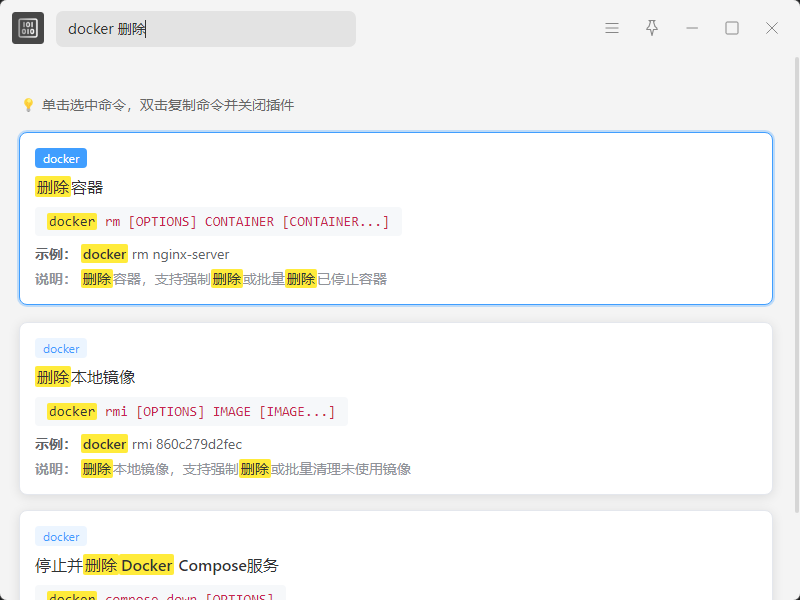Click the docker rmi command code block
This screenshot has height=600, width=800.
(x=191, y=412)
